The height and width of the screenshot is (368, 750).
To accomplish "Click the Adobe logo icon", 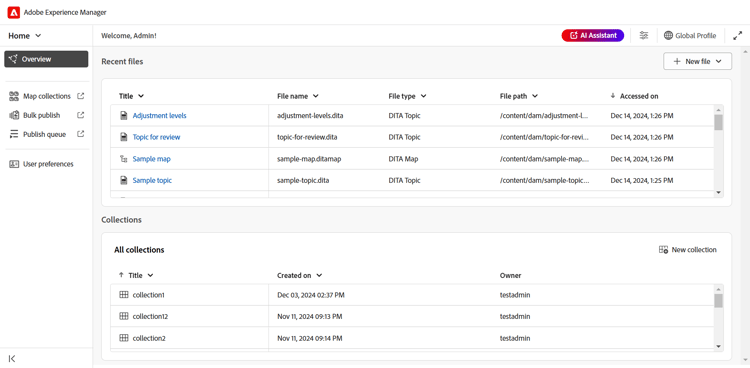I will tap(14, 12).
